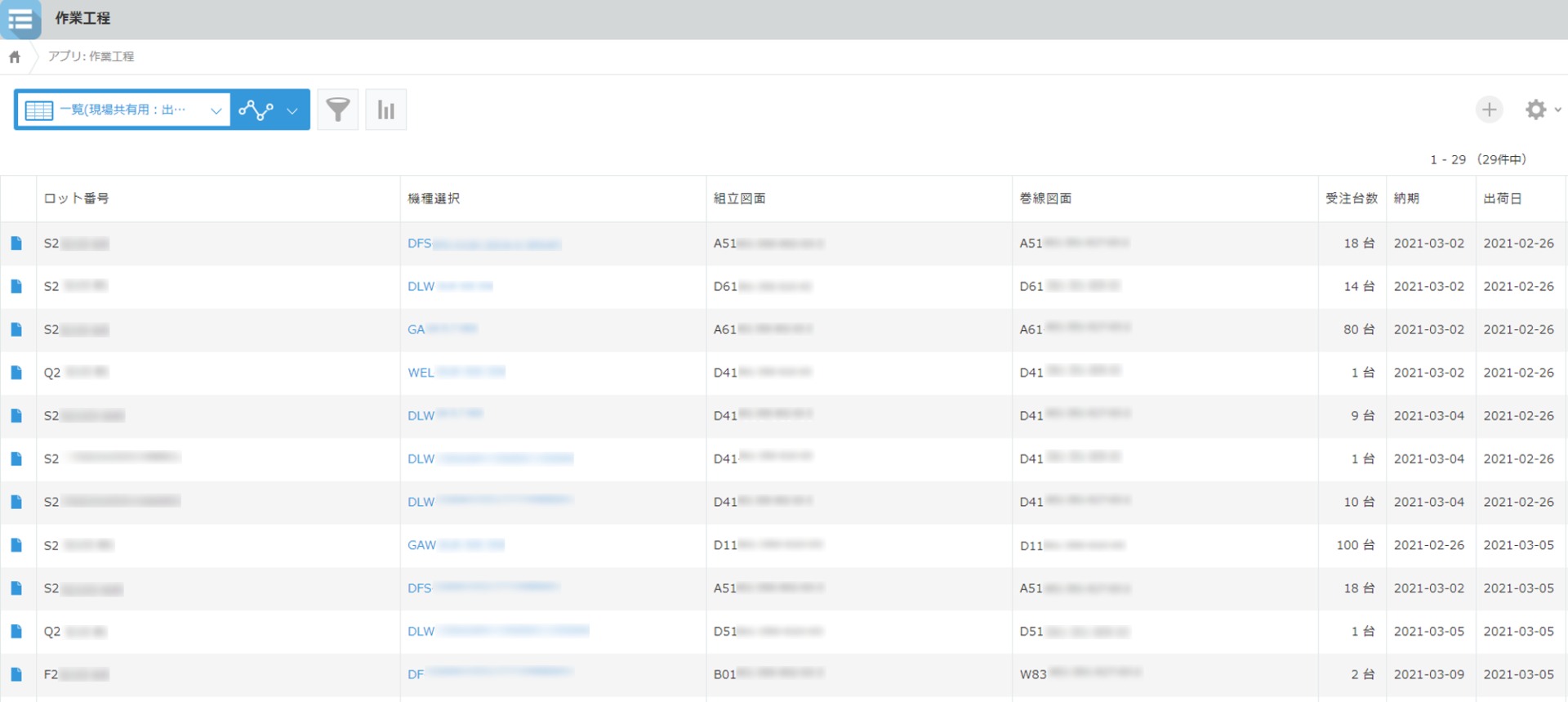Viewport: 1568px width, 702px height.
Task: Open the DLW link in 14 台 row
Action: point(450,286)
